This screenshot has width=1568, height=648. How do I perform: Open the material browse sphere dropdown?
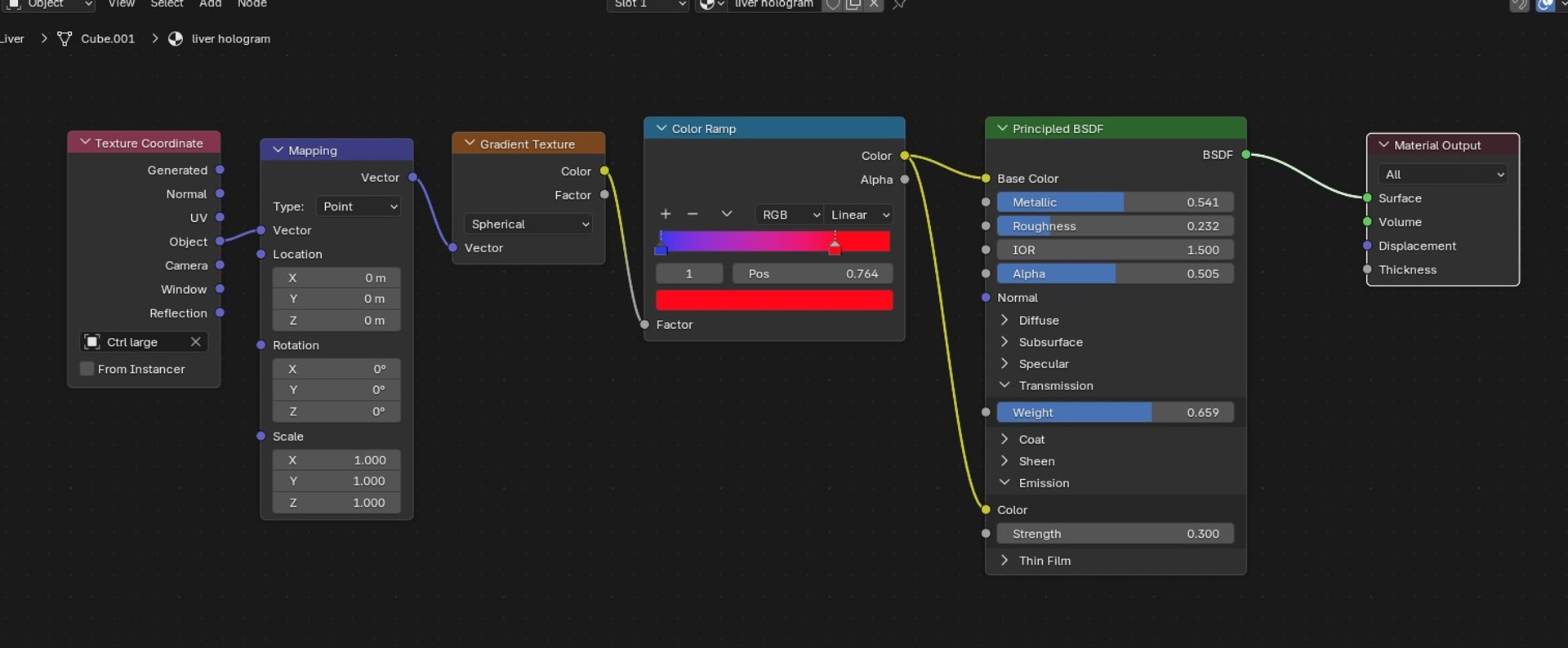point(711,4)
